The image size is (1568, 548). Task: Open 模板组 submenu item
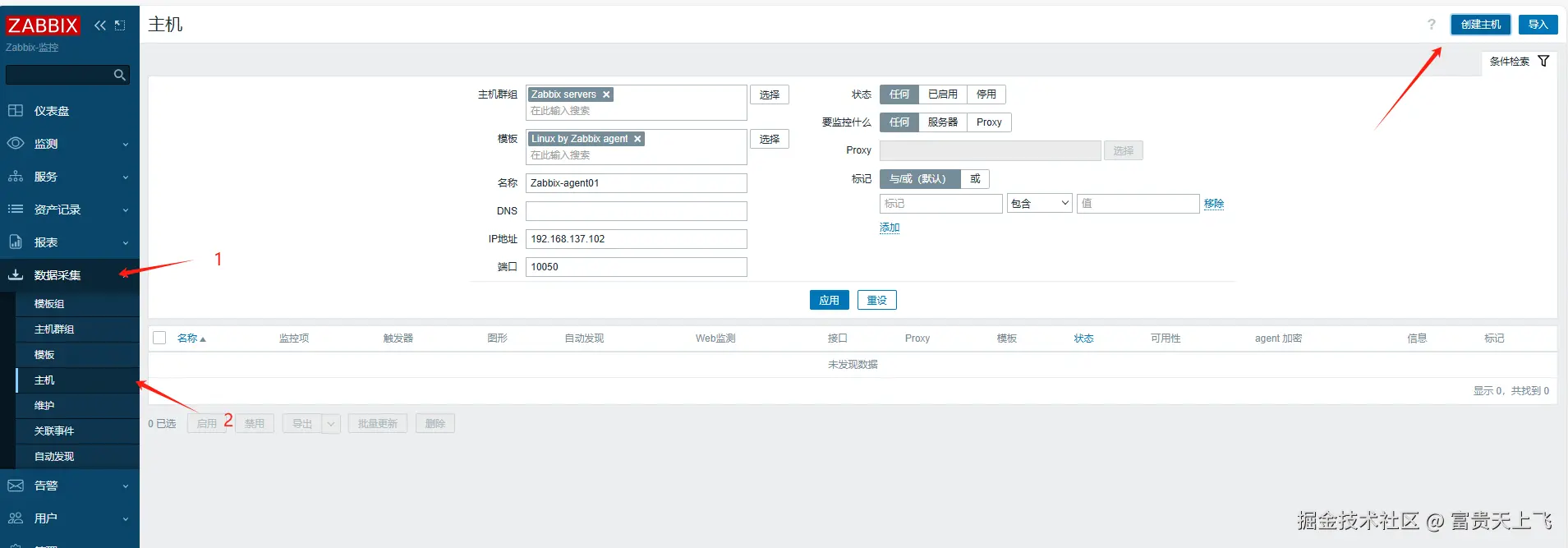tap(77, 304)
